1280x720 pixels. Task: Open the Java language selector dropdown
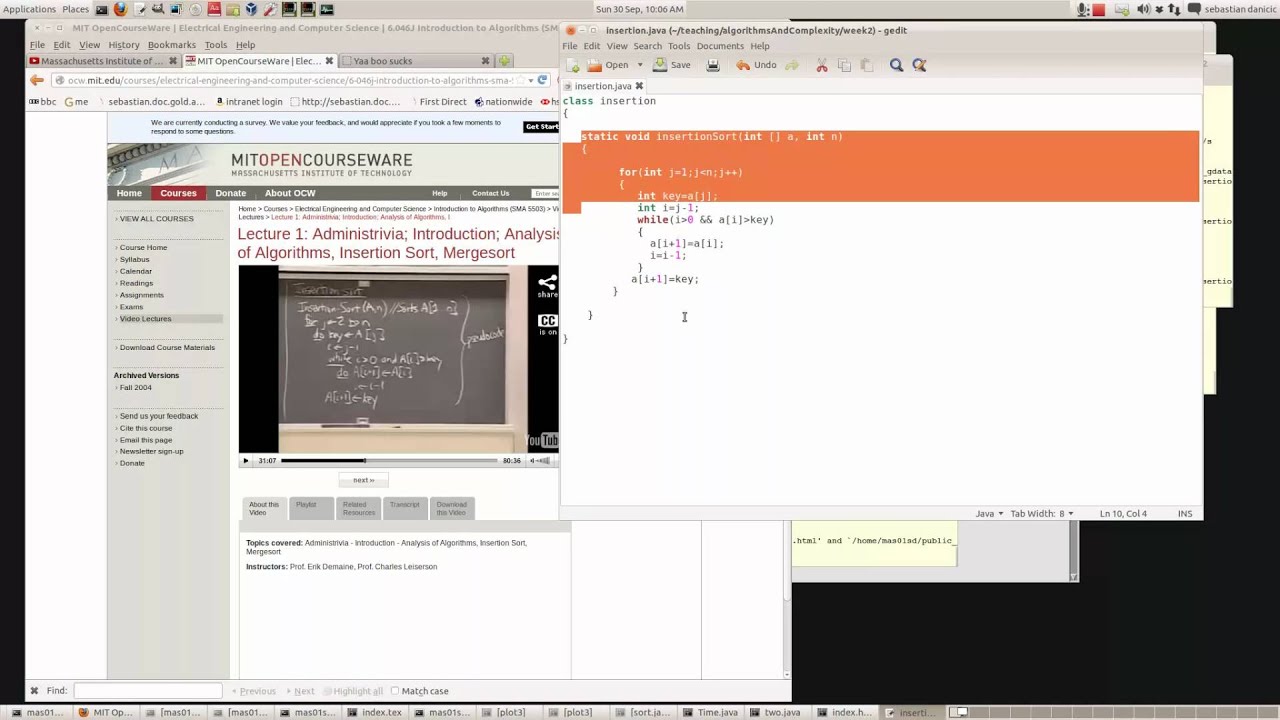pos(990,513)
